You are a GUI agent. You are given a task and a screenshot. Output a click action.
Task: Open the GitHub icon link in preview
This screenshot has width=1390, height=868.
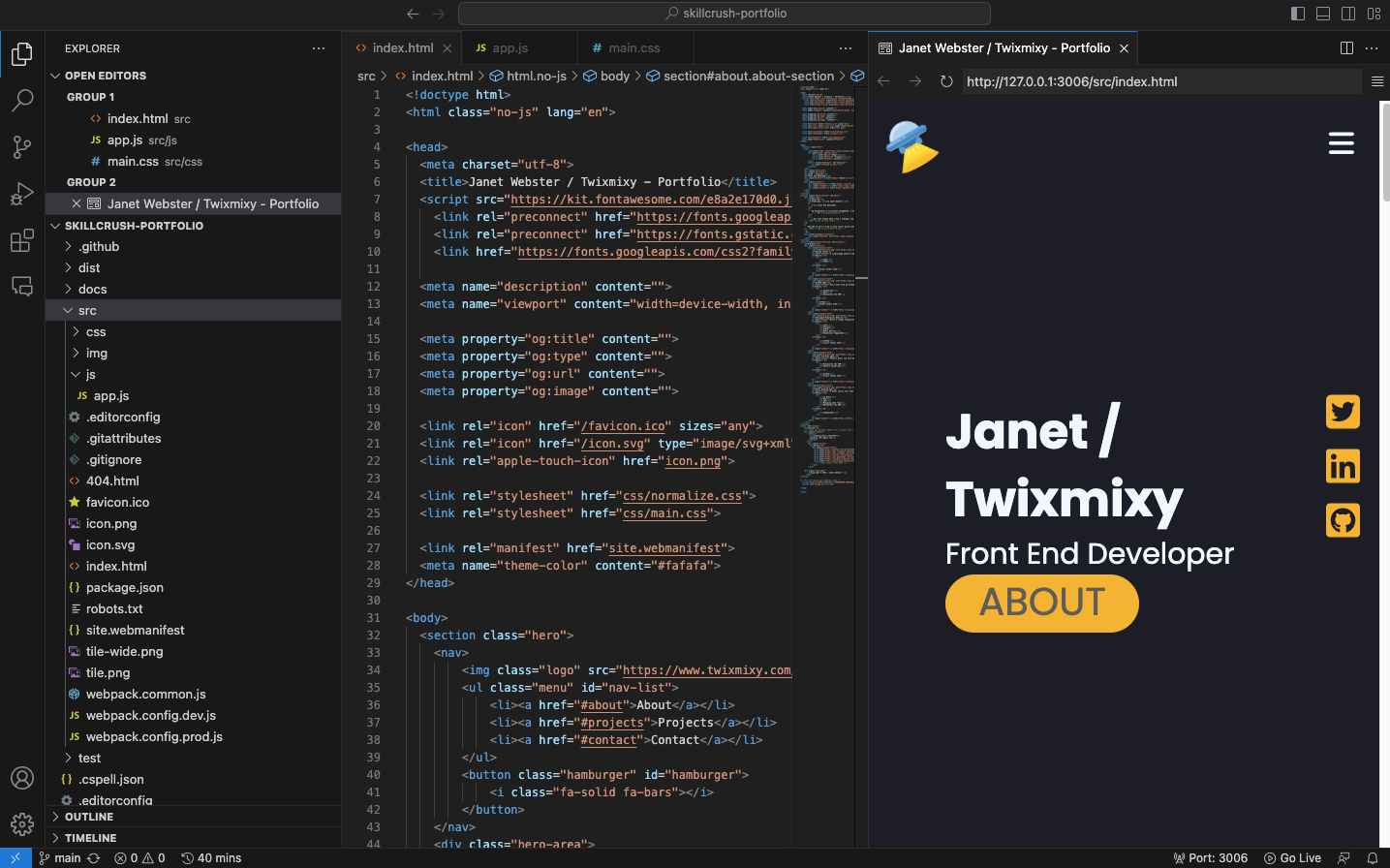[1343, 520]
